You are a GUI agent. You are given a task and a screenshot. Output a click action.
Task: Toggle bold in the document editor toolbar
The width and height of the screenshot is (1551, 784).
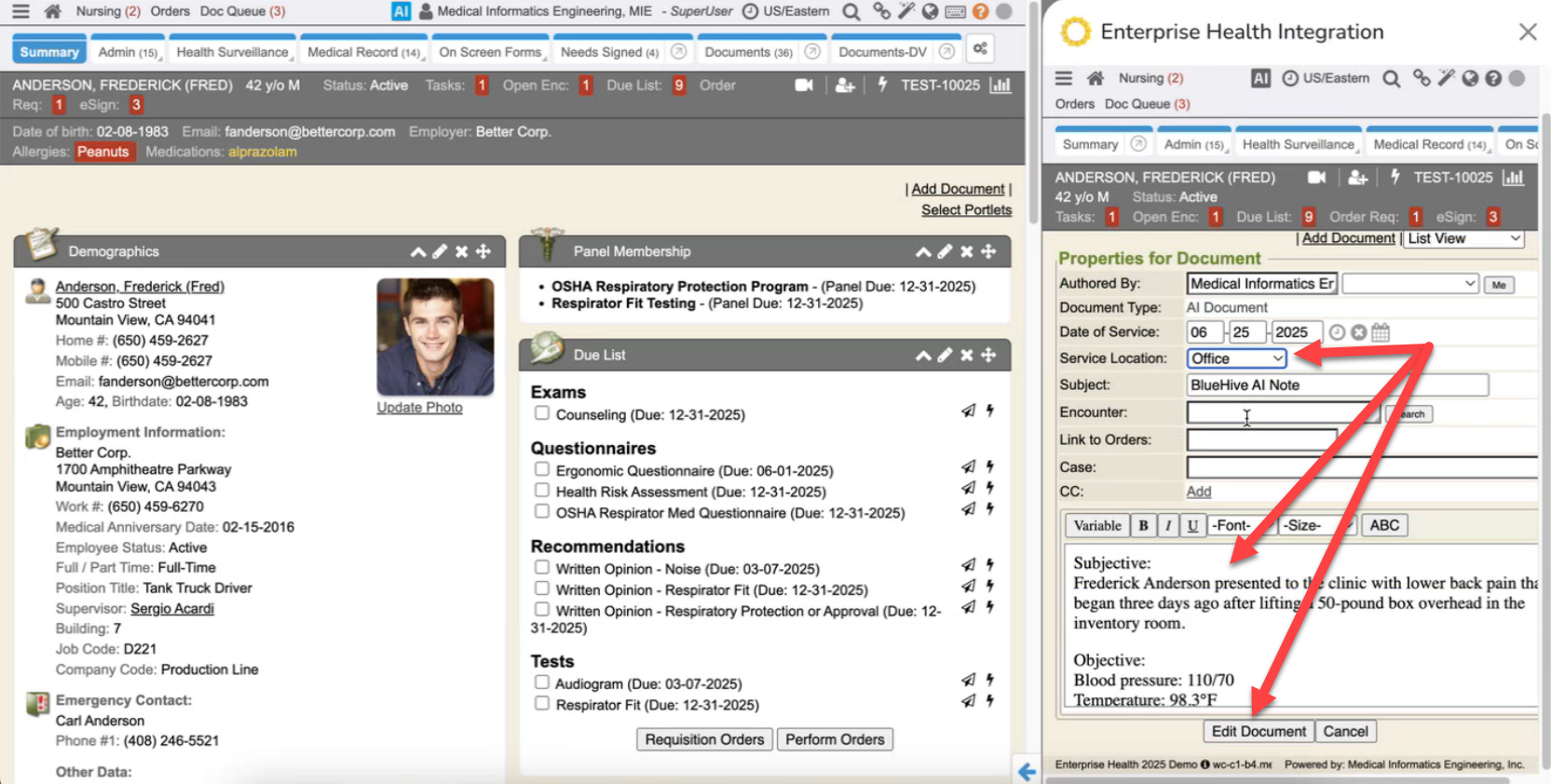pyautogui.click(x=1143, y=525)
